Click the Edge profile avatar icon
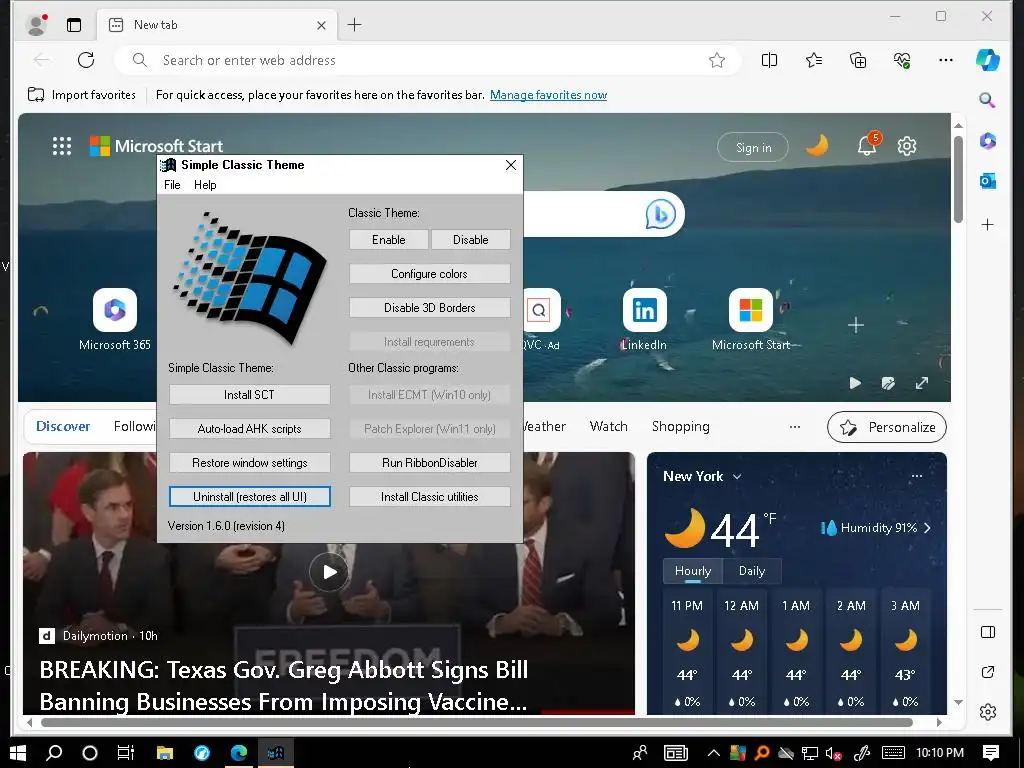The height and width of the screenshot is (768, 1024). pyautogui.click(x=37, y=25)
